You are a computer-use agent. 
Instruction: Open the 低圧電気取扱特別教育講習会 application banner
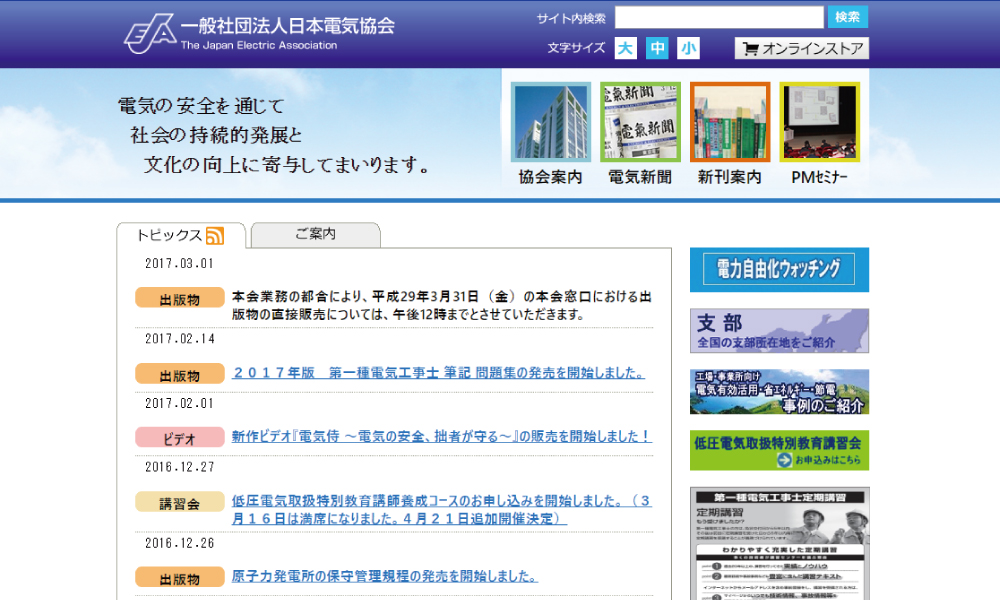tap(779, 450)
